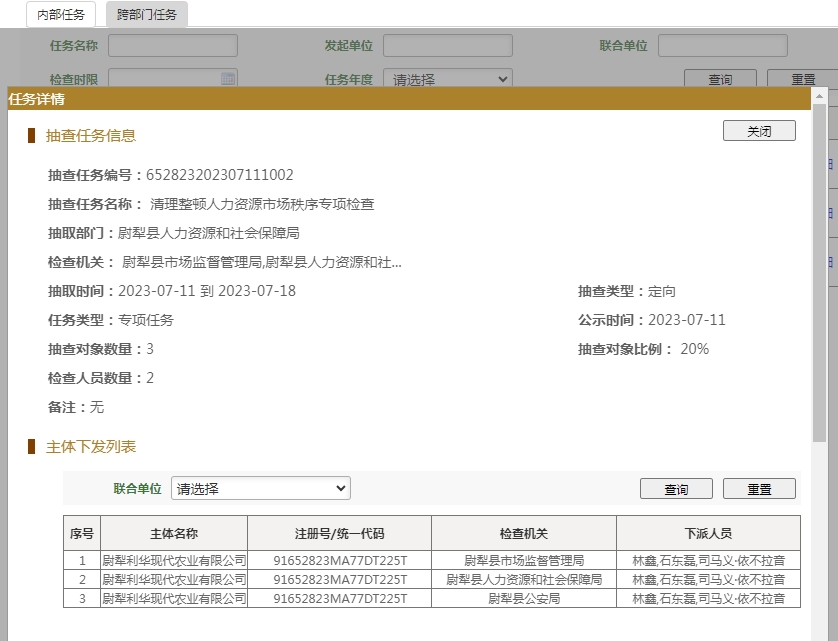Click the 任务类型 value 专项任务

145,320
